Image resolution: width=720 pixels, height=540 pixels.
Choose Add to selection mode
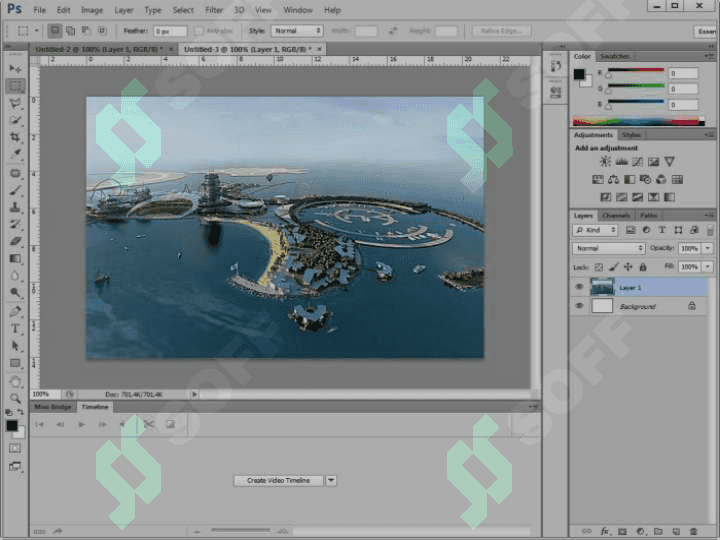click(70, 31)
